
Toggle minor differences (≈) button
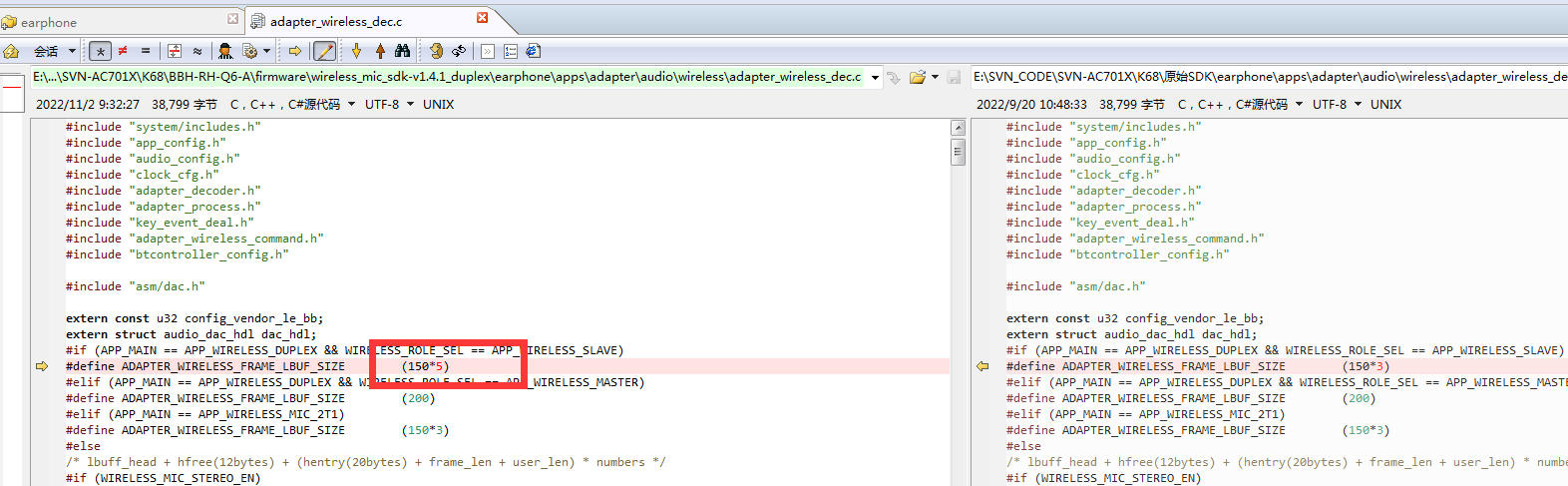pos(197,51)
